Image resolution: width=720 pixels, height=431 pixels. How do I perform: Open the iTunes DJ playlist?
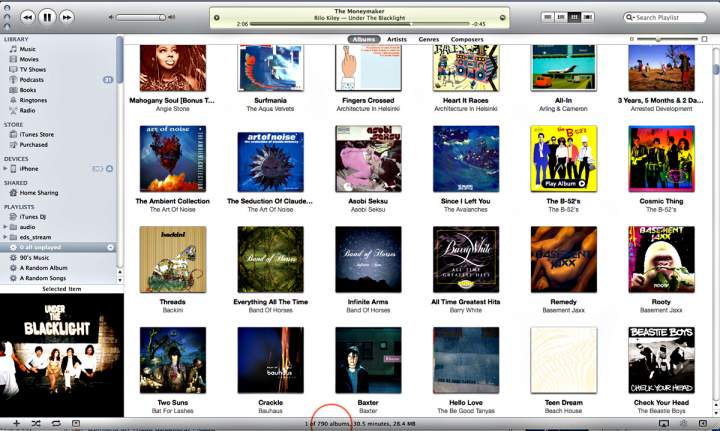[x=32, y=217]
